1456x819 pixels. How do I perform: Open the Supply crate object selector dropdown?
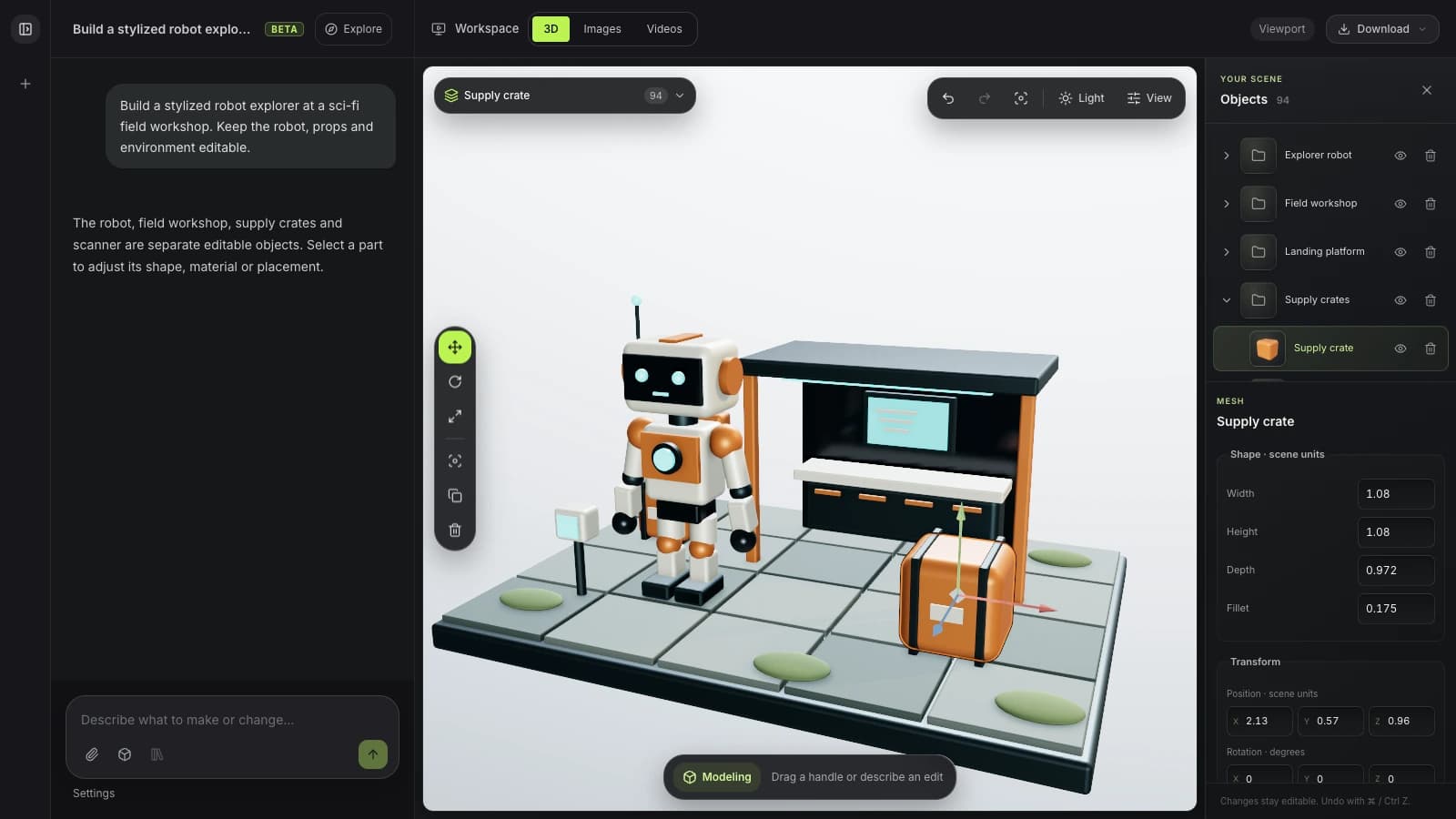(x=564, y=96)
